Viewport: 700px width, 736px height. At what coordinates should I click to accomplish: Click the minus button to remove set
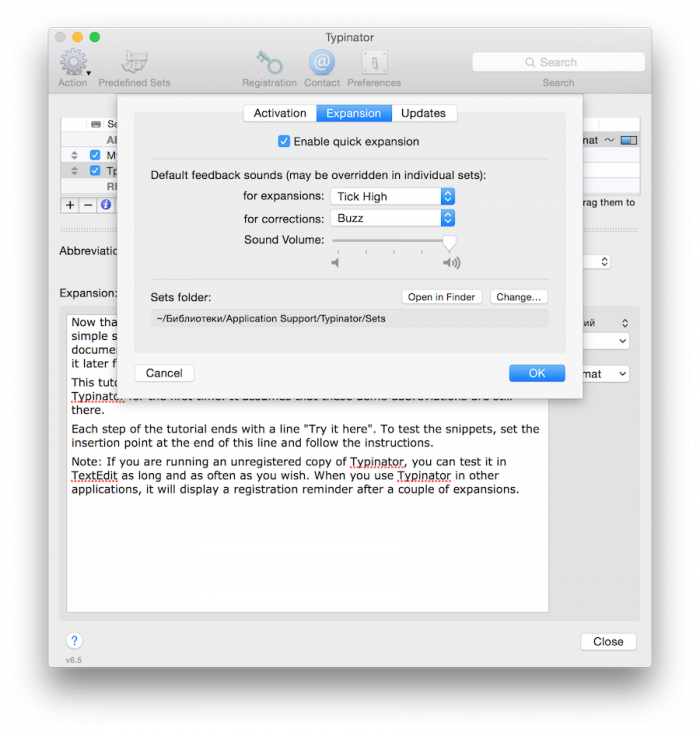point(88,205)
